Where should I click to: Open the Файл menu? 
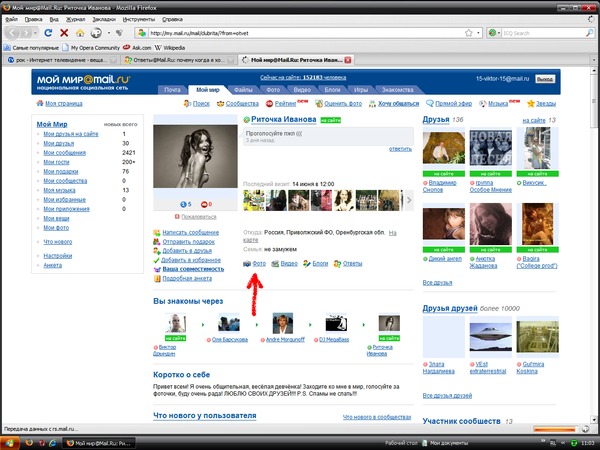11,19
